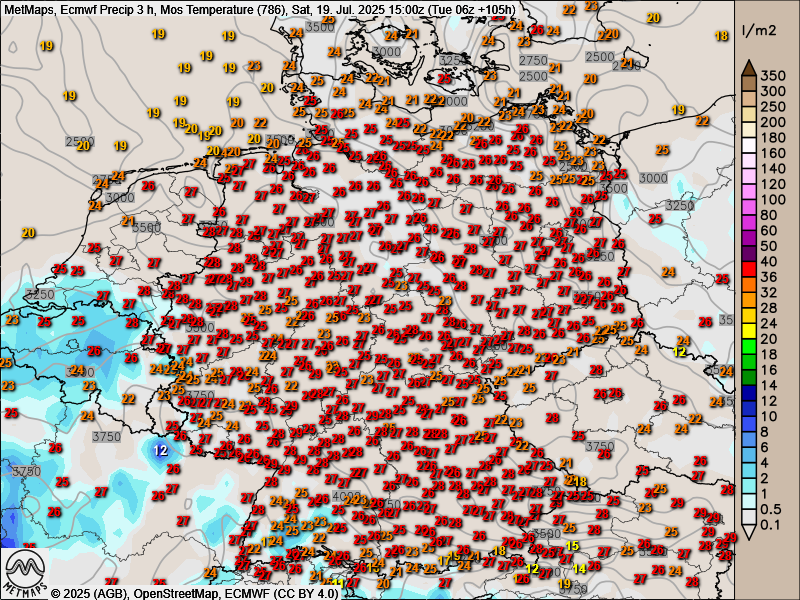Pick the dark blue 12 legend swatch
800x600 pixels.
click(x=747, y=398)
